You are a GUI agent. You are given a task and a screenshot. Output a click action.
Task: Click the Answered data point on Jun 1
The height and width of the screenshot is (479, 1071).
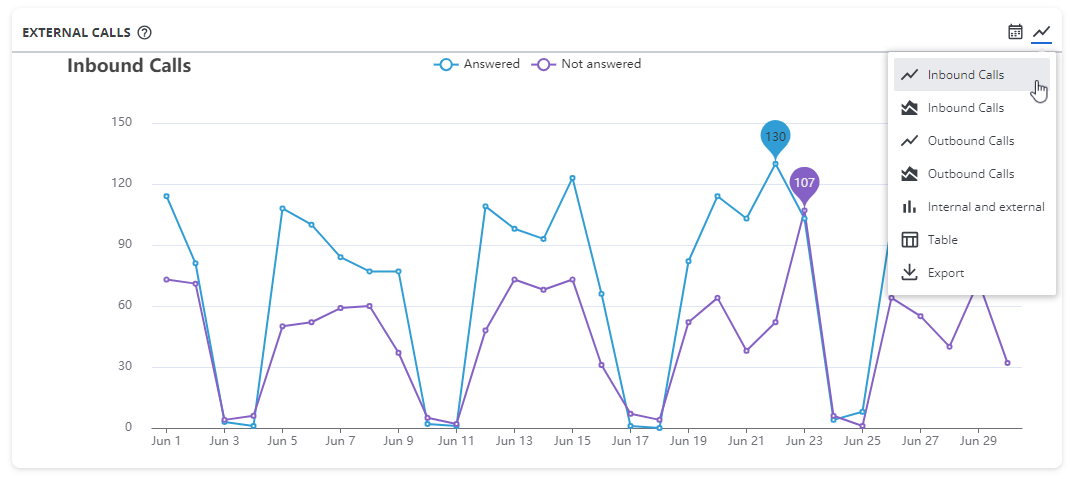tap(166, 196)
